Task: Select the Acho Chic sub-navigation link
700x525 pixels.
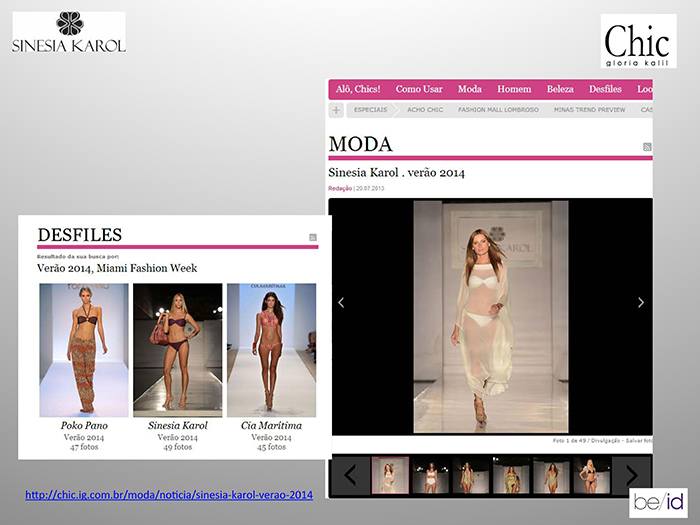Action: [425, 110]
